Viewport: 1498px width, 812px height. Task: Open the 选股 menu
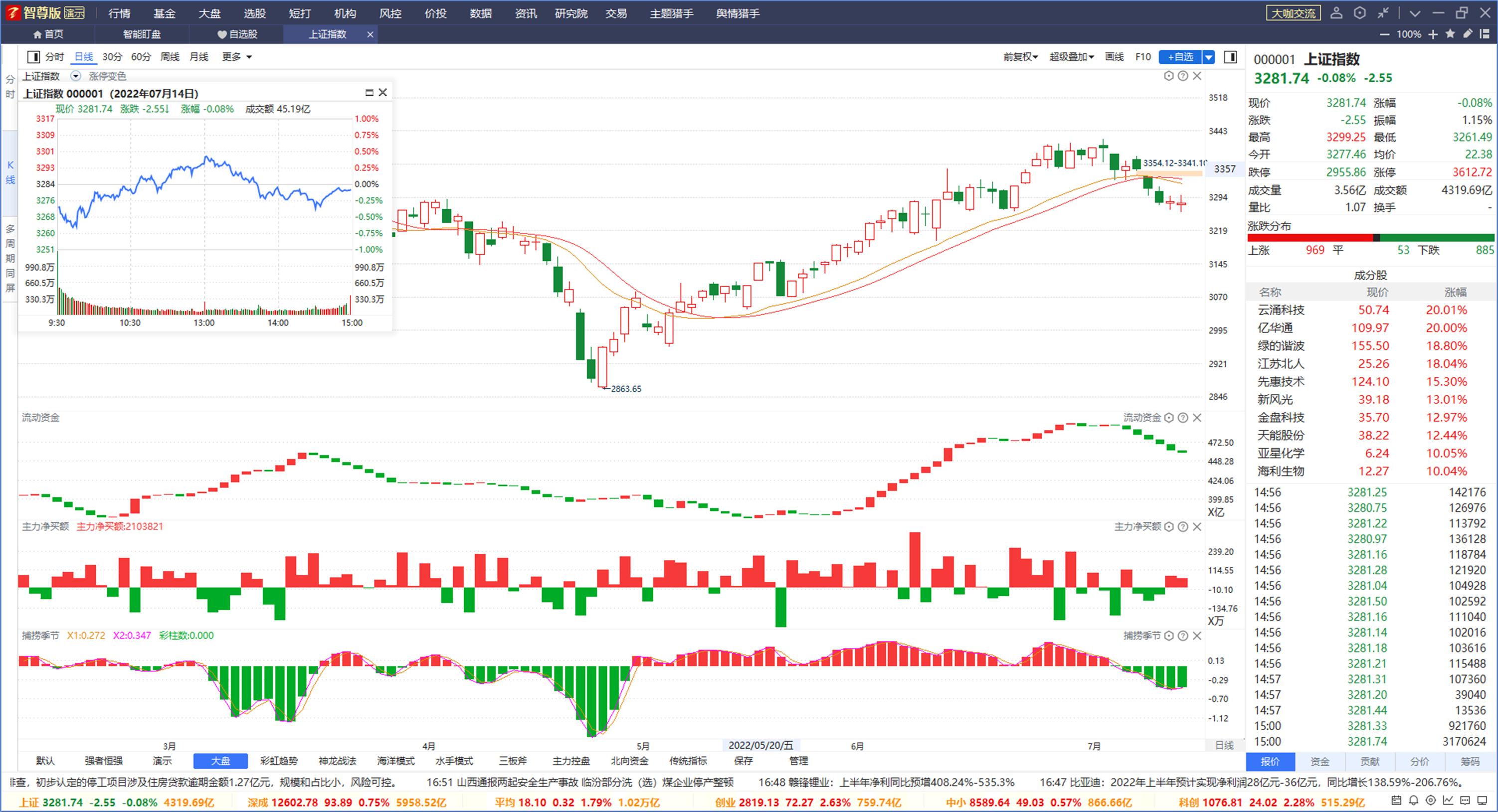tap(255, 13)
